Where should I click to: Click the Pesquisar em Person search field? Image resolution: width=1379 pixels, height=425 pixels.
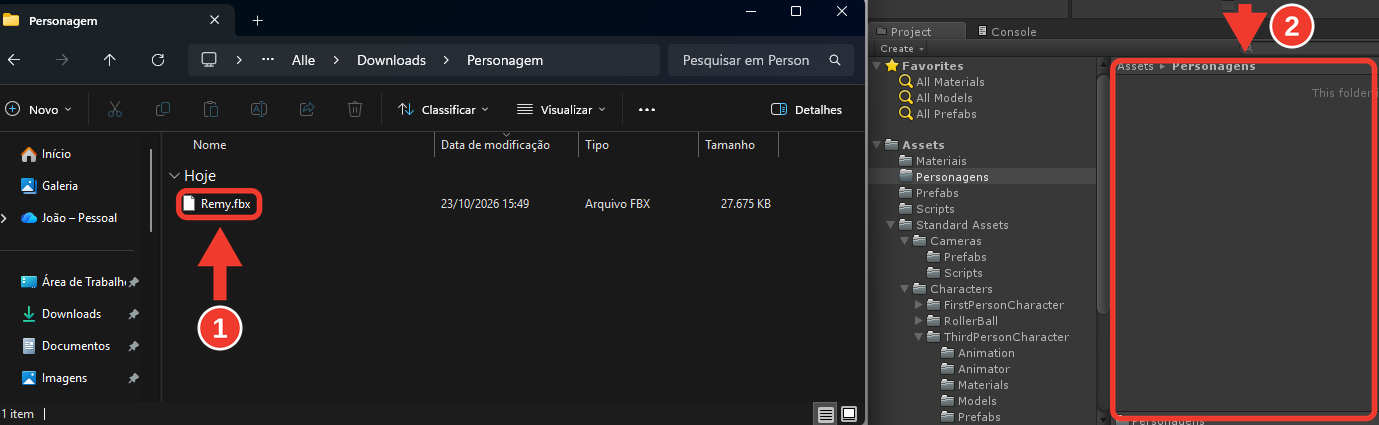(x=760, y=60)
